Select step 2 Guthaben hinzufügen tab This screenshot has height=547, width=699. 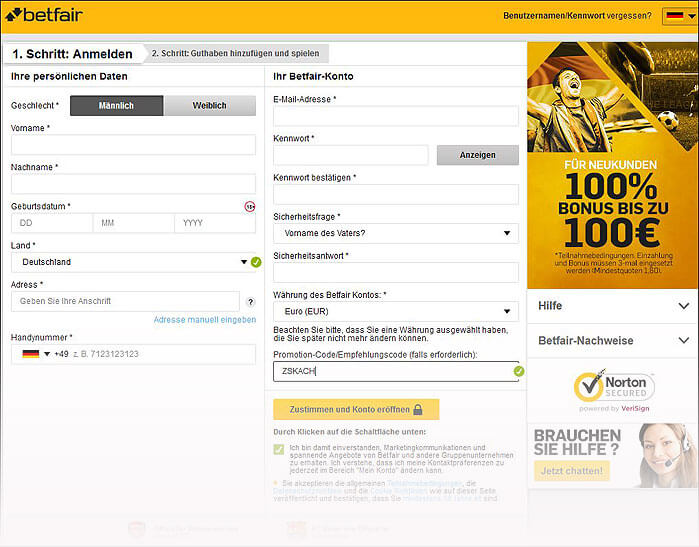click(236, 53)
